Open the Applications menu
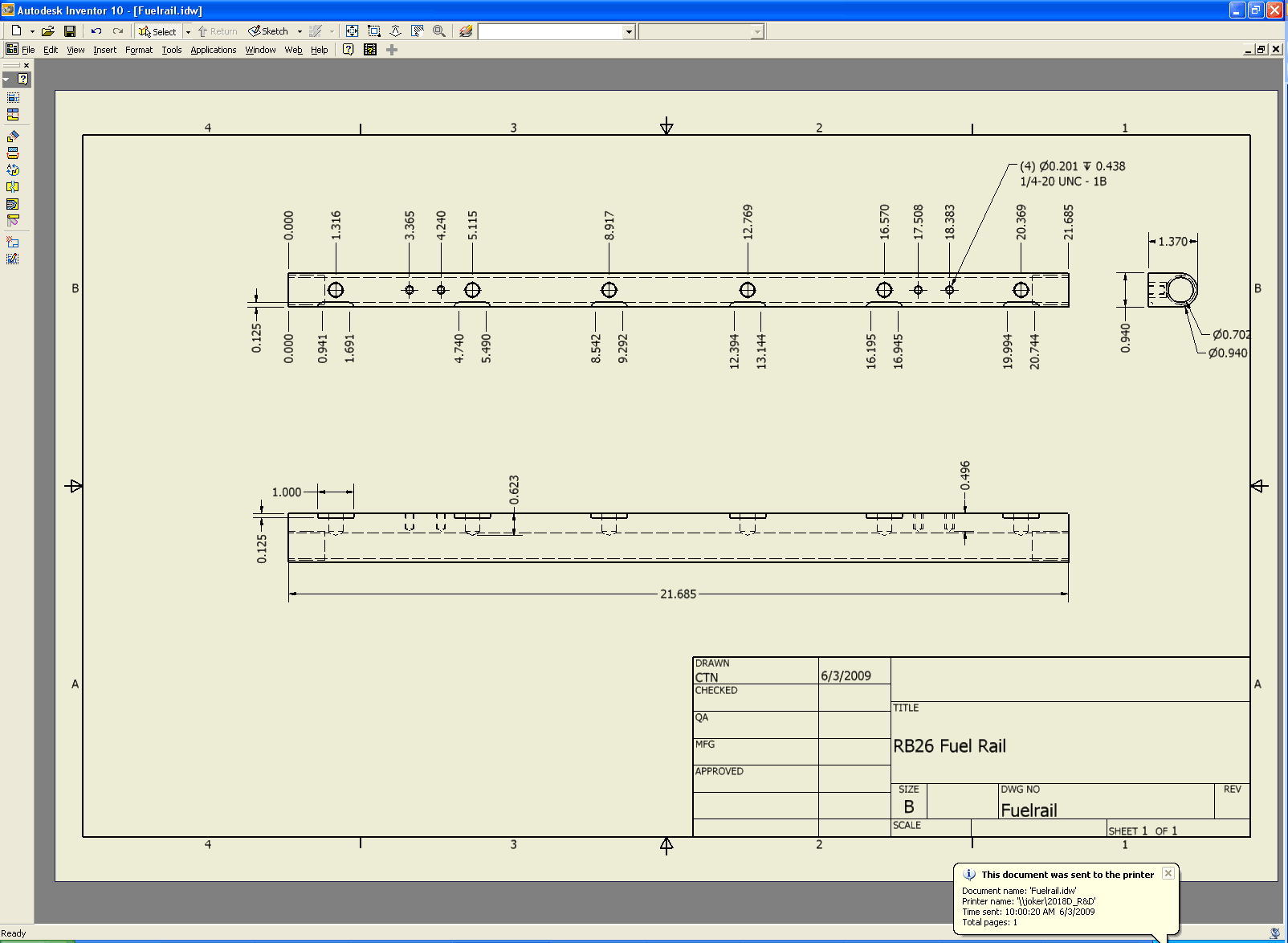Viewport: 1288px width, 943px height. coord(214,50)
